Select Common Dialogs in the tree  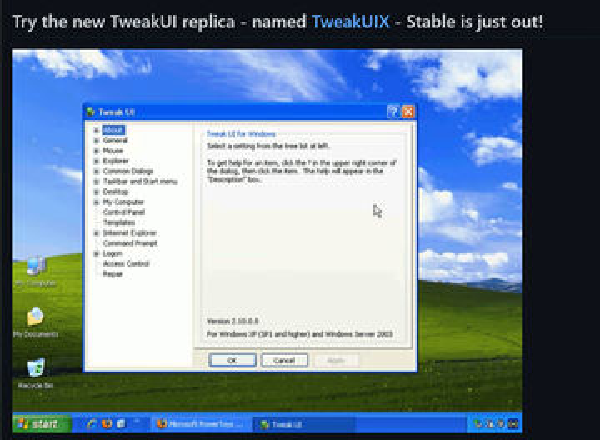[x=128, y=171]
